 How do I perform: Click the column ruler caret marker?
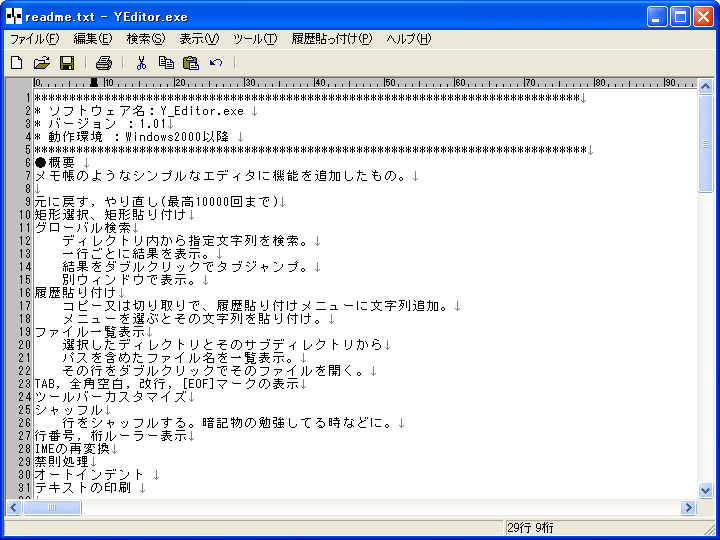click(x=94, y=82)
